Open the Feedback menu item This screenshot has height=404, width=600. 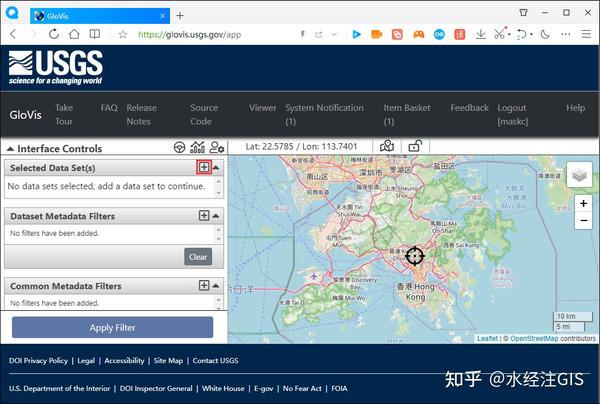coord(470,108)
